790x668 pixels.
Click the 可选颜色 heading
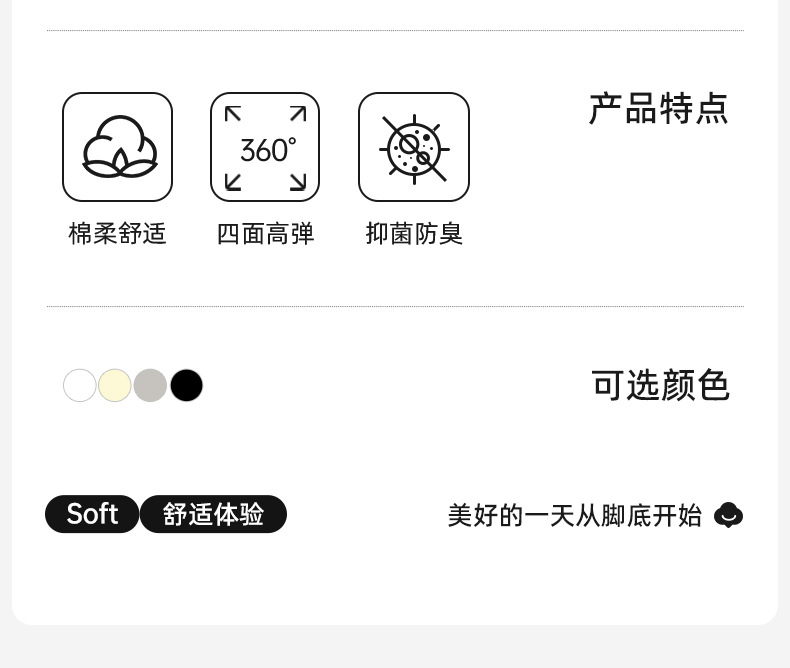tap(660, 385)
